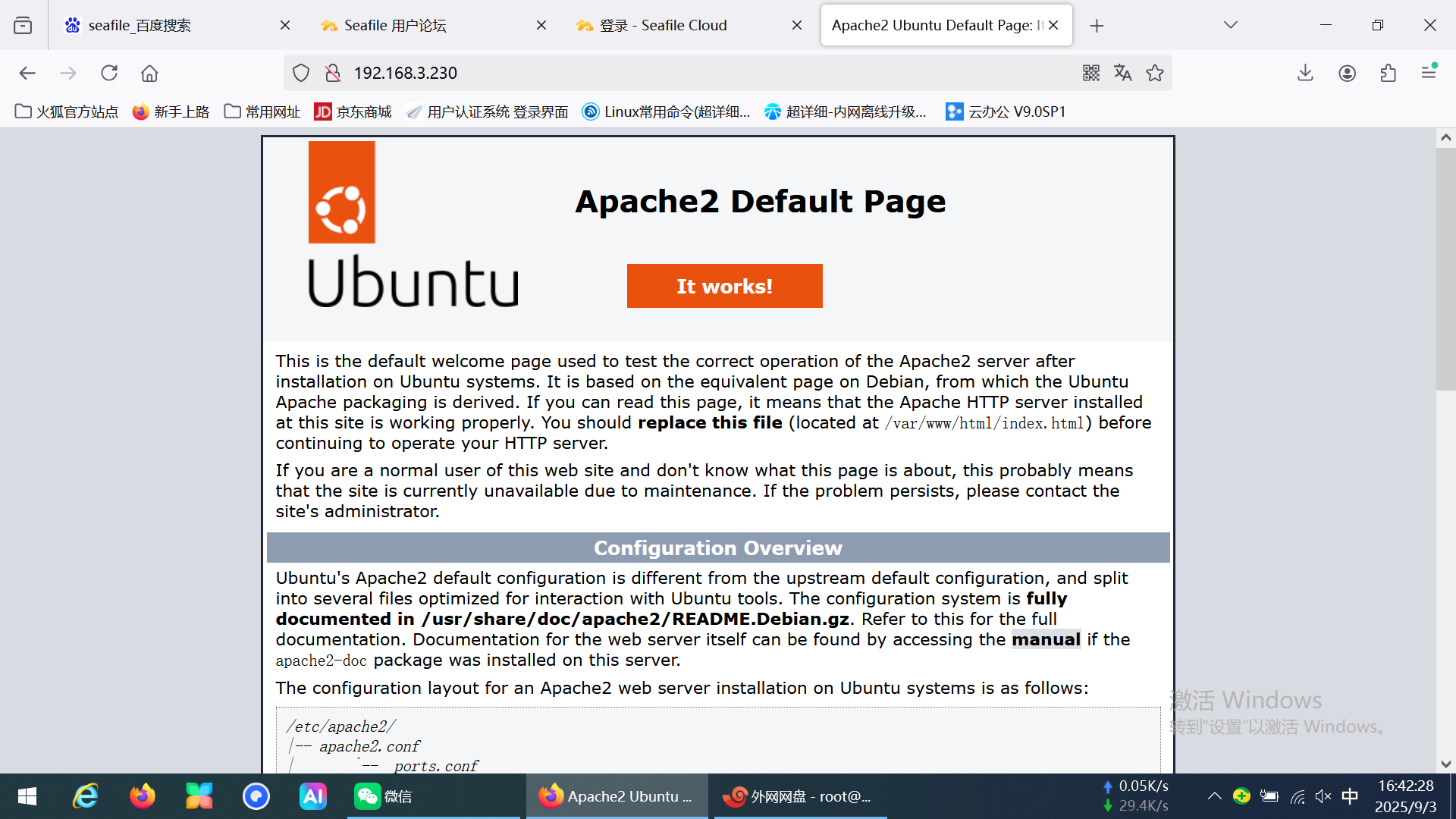Open battery status tray icon
The image size is (1456, 819).
point(1269,796)
